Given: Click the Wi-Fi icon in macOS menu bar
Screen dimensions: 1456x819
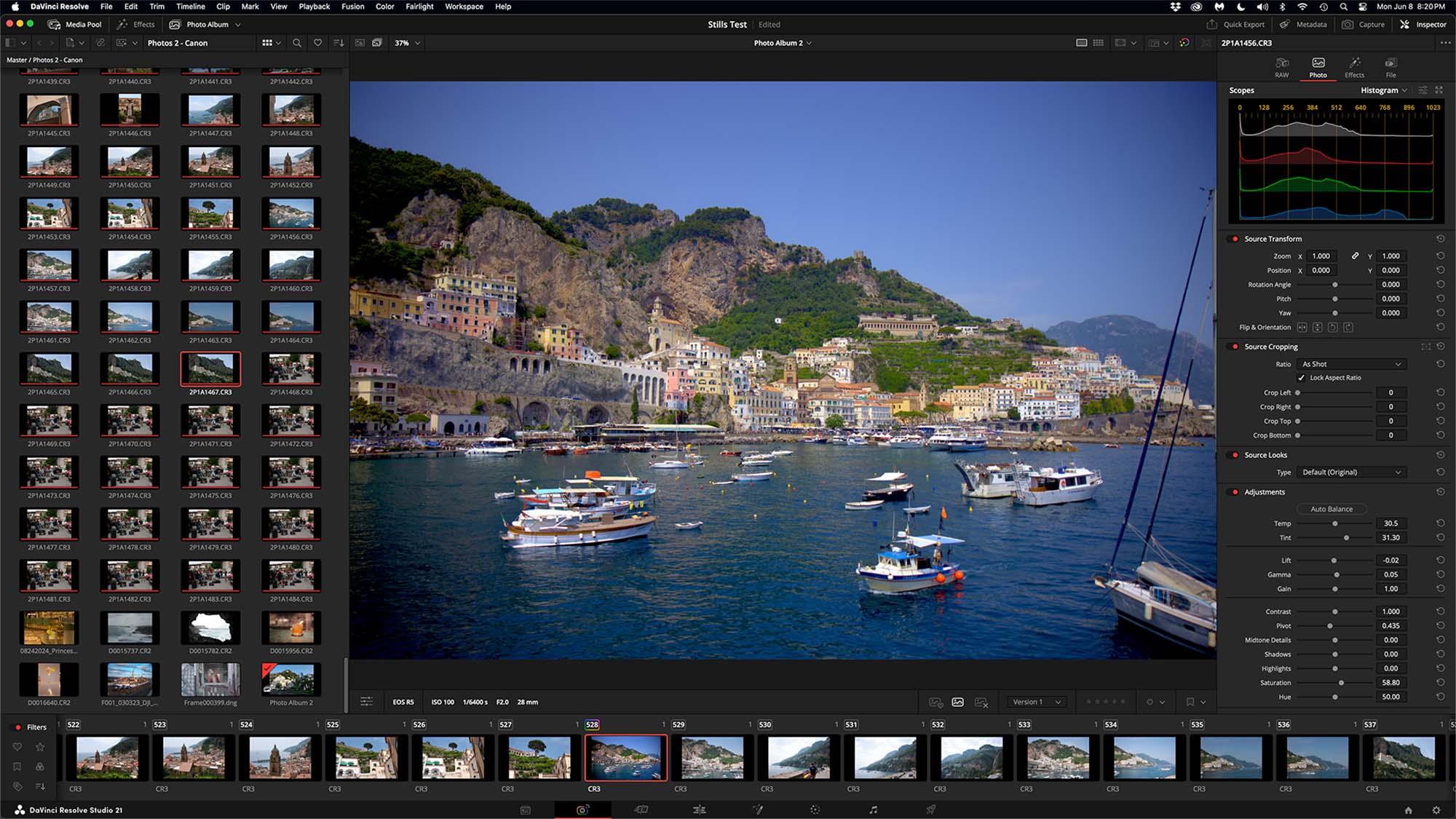Looking at the screenshot, I should coord(1302,7).
